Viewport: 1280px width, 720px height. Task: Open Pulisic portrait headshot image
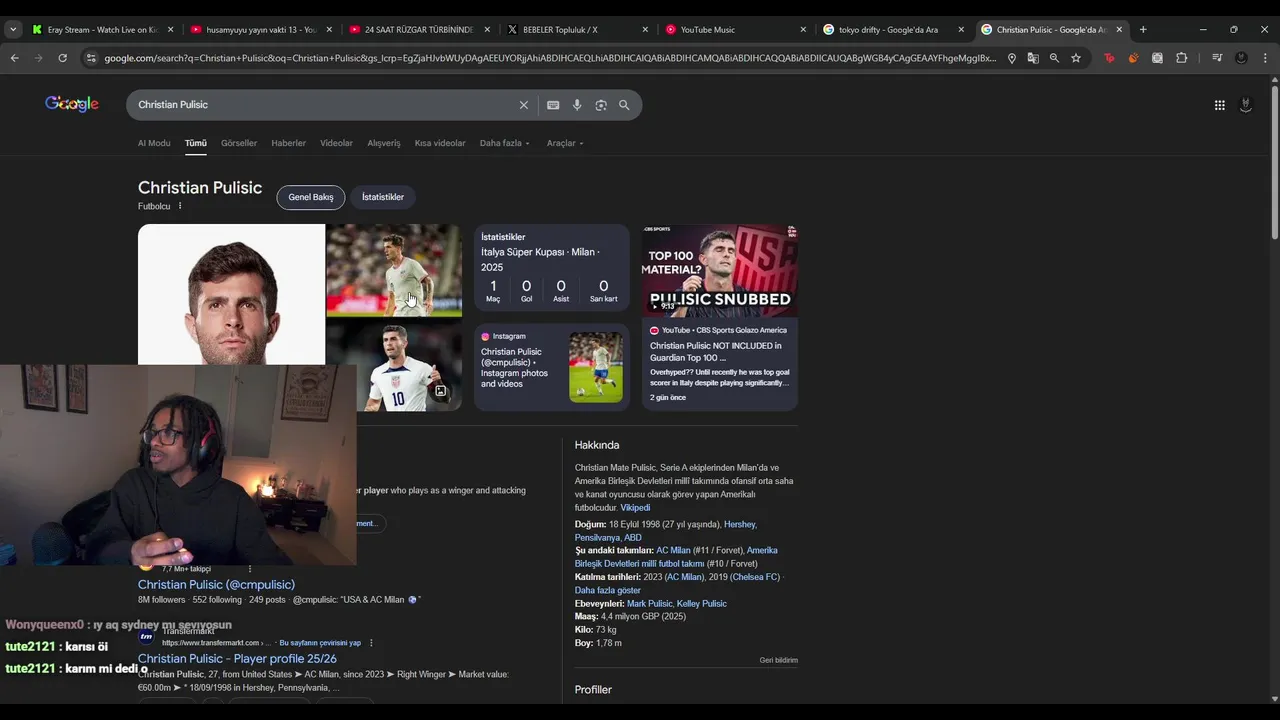[231, 294]
